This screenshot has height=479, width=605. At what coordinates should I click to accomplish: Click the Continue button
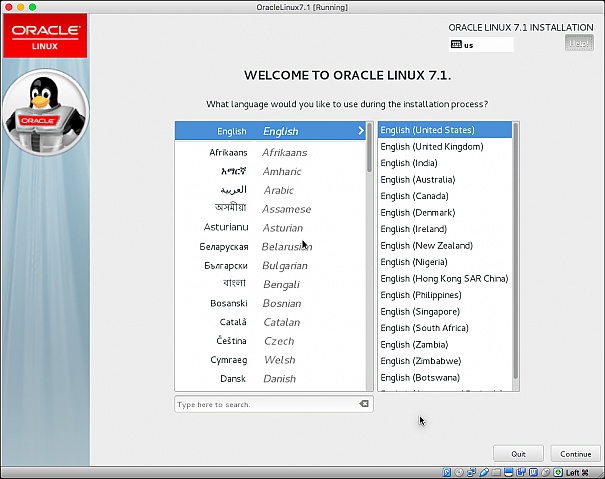coord(575,454)
